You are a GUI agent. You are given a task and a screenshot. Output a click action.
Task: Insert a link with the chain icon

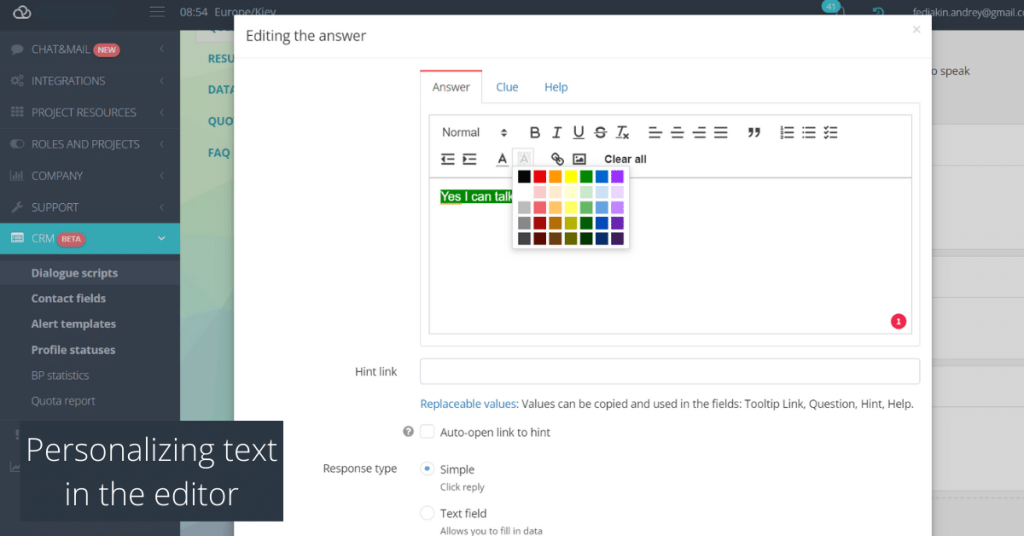coord(557,159)
